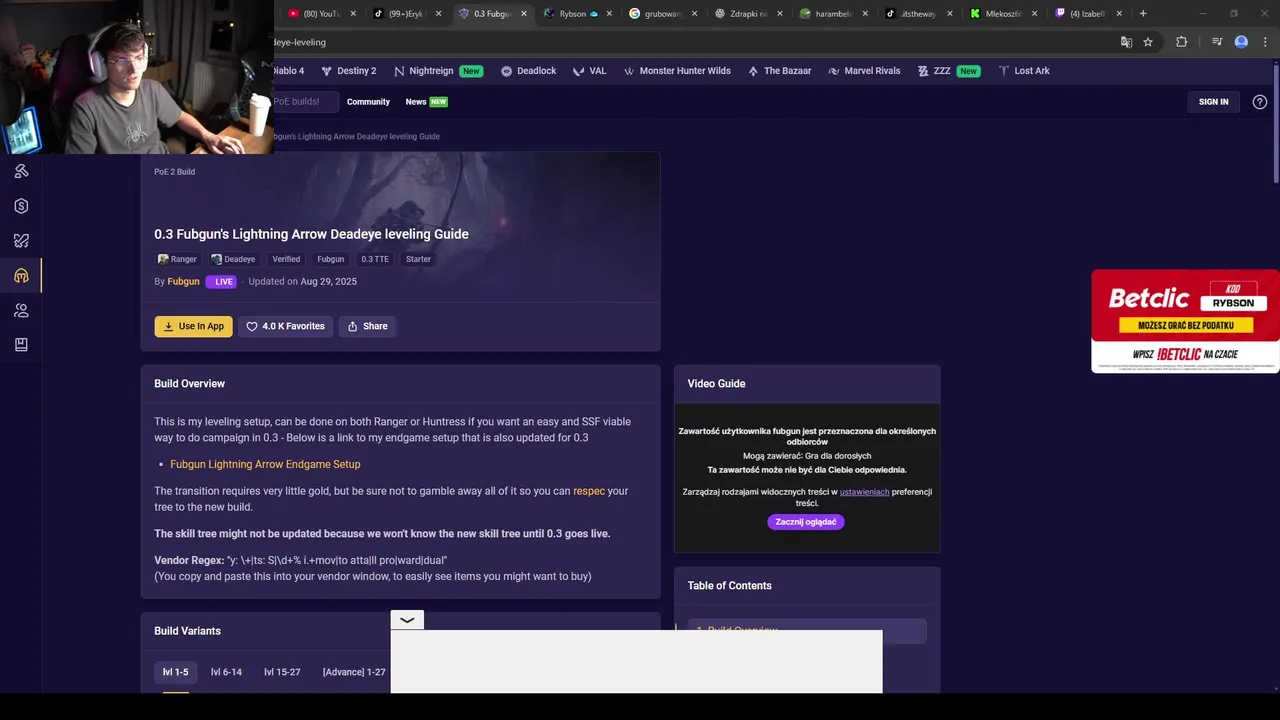Open the hexagon S currency icon in sidebar
1280x720 pixels.
(x=21, y=206)
